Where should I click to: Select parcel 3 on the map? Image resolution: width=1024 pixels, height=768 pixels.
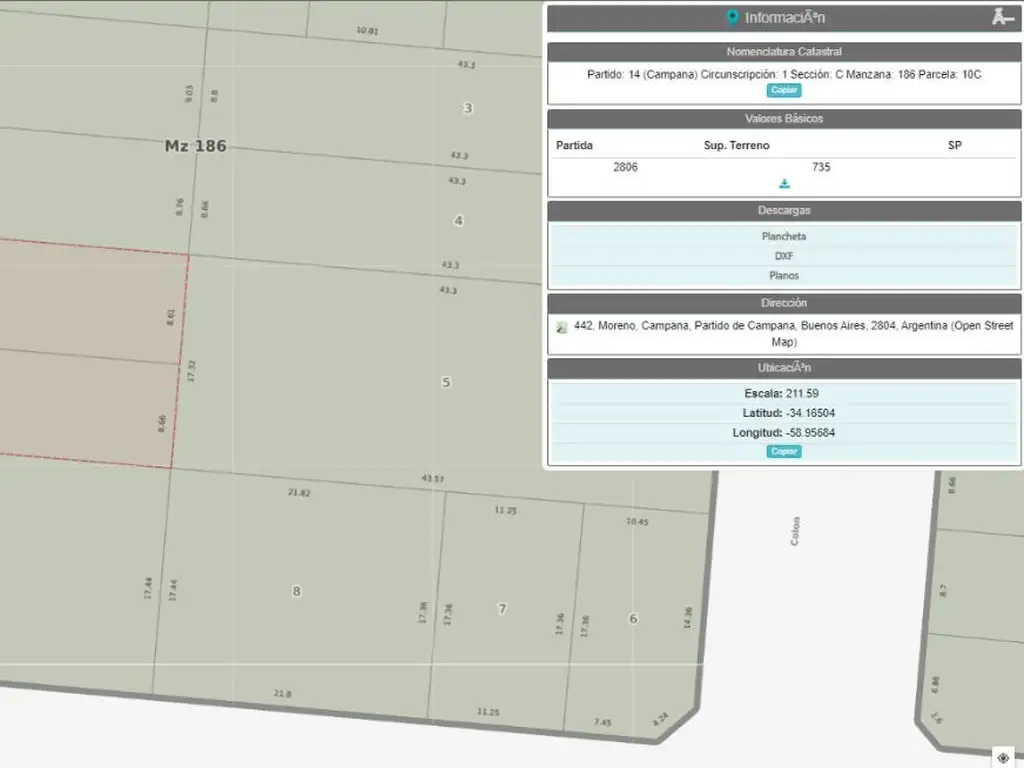(467, 108)
